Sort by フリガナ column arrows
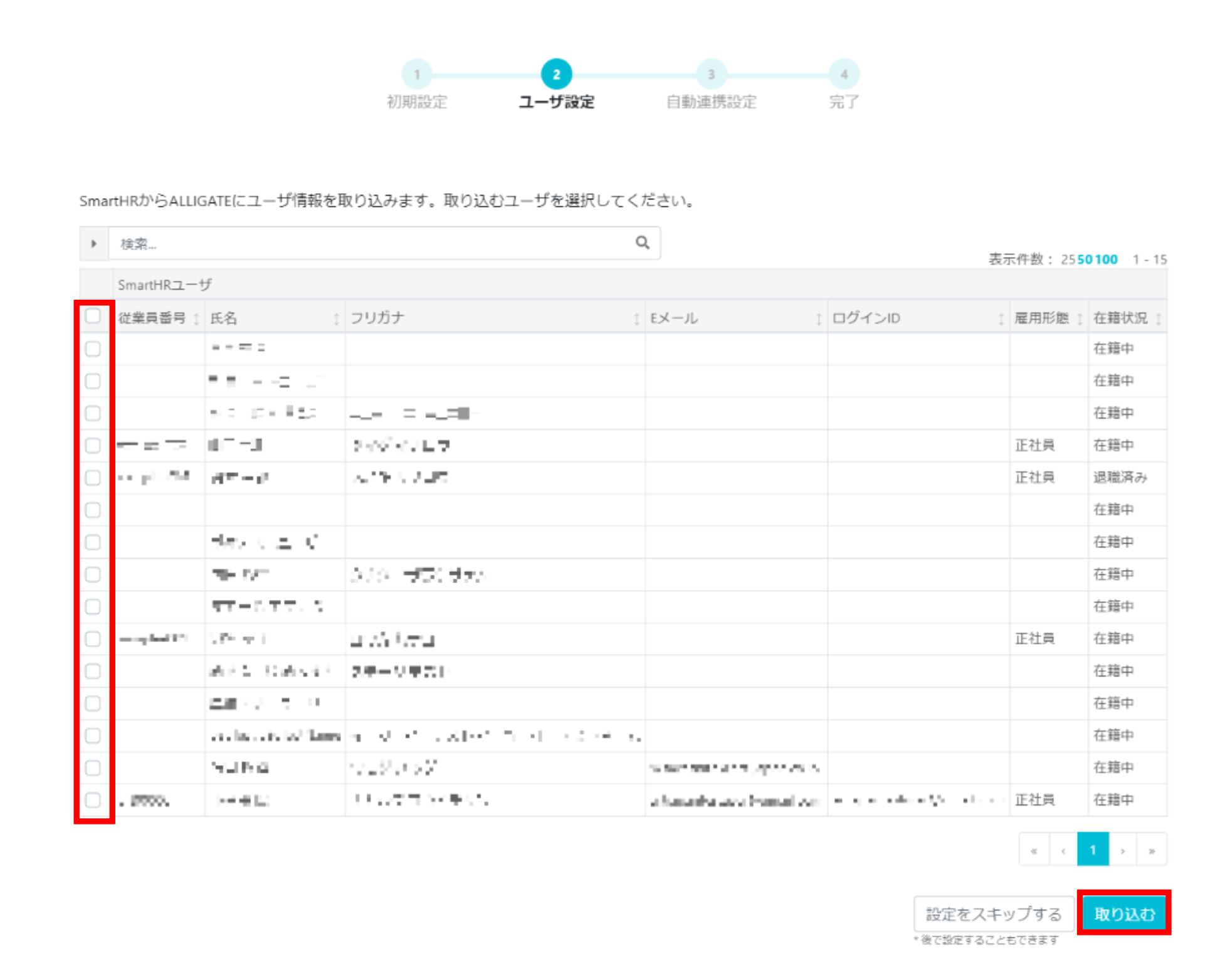Viewport: 1220px width, 980px height. 636,319
